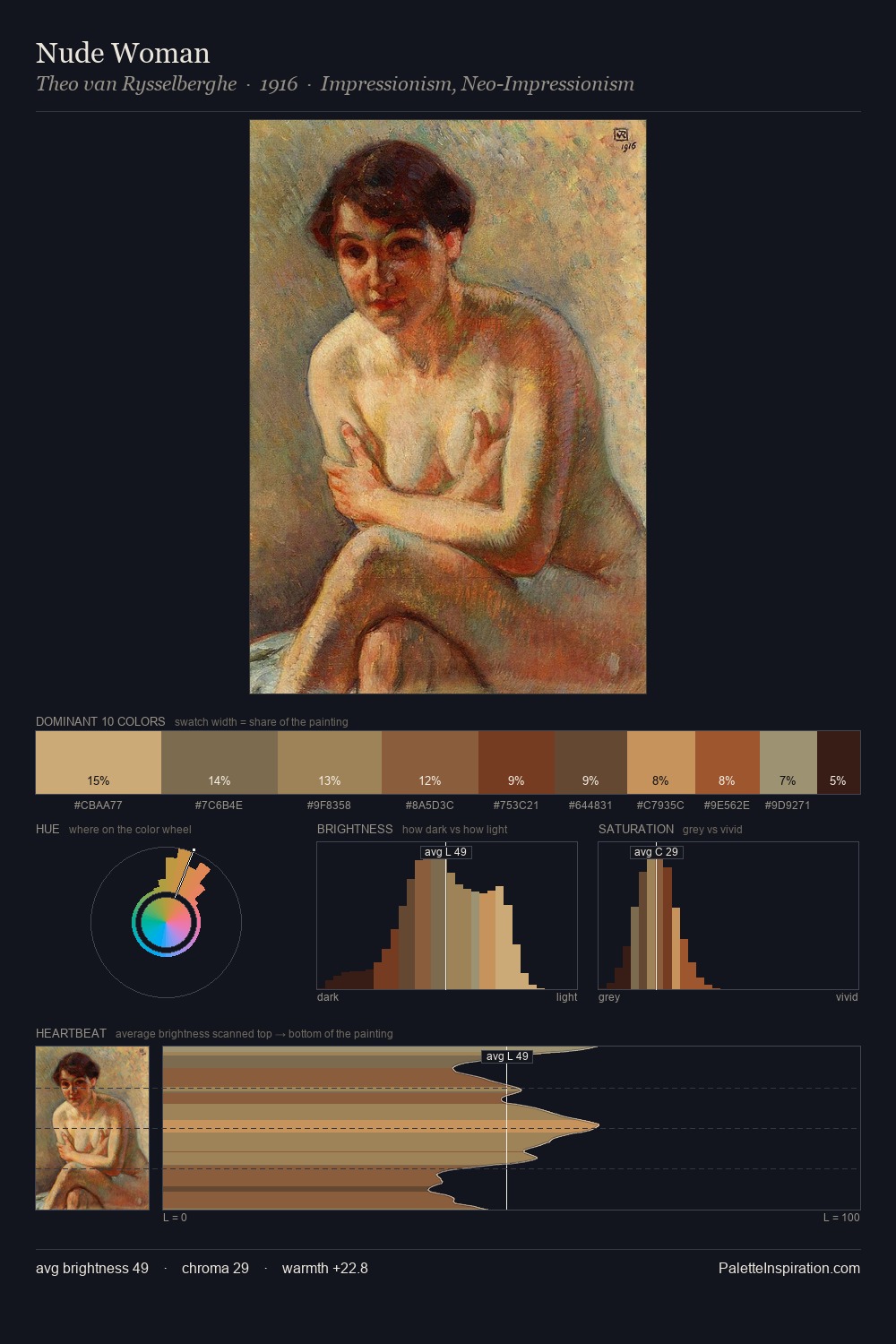Click the 'SATURATION' section heading

pos(636,829)
